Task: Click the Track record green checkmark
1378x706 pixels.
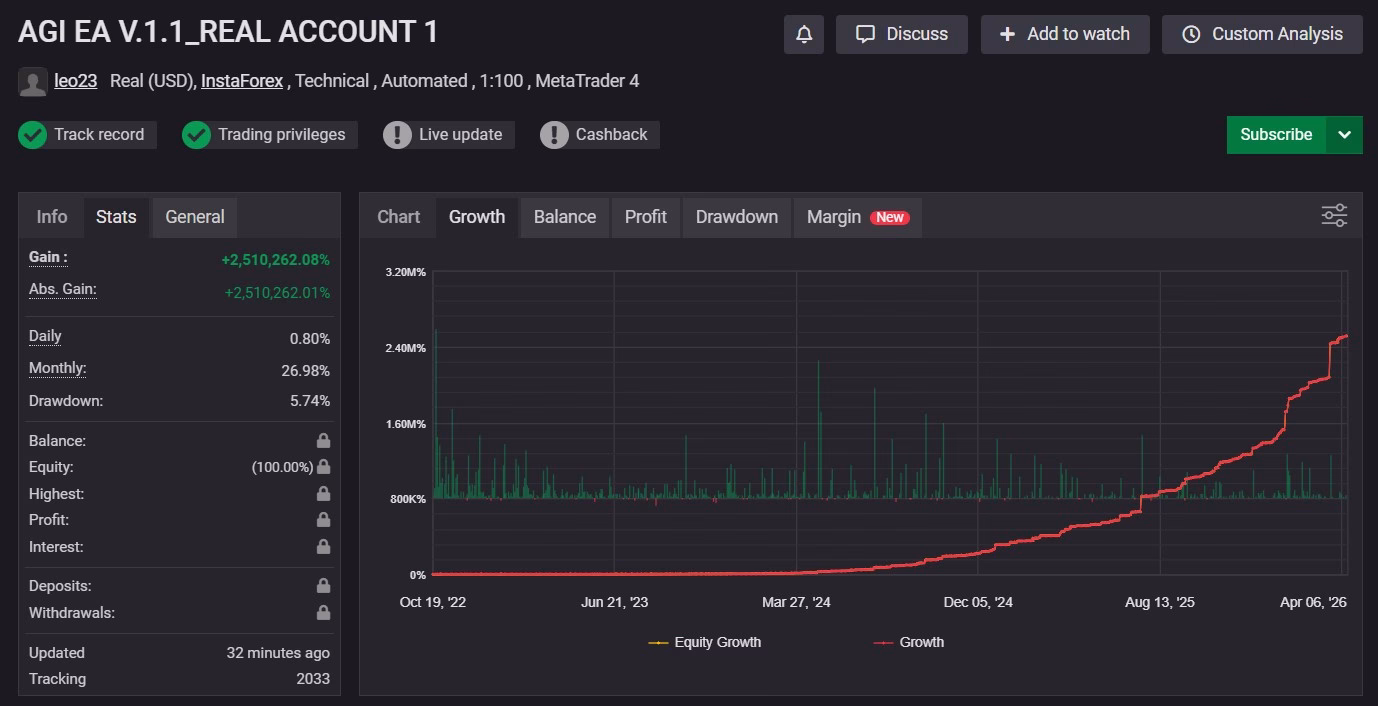Action: 33,135
